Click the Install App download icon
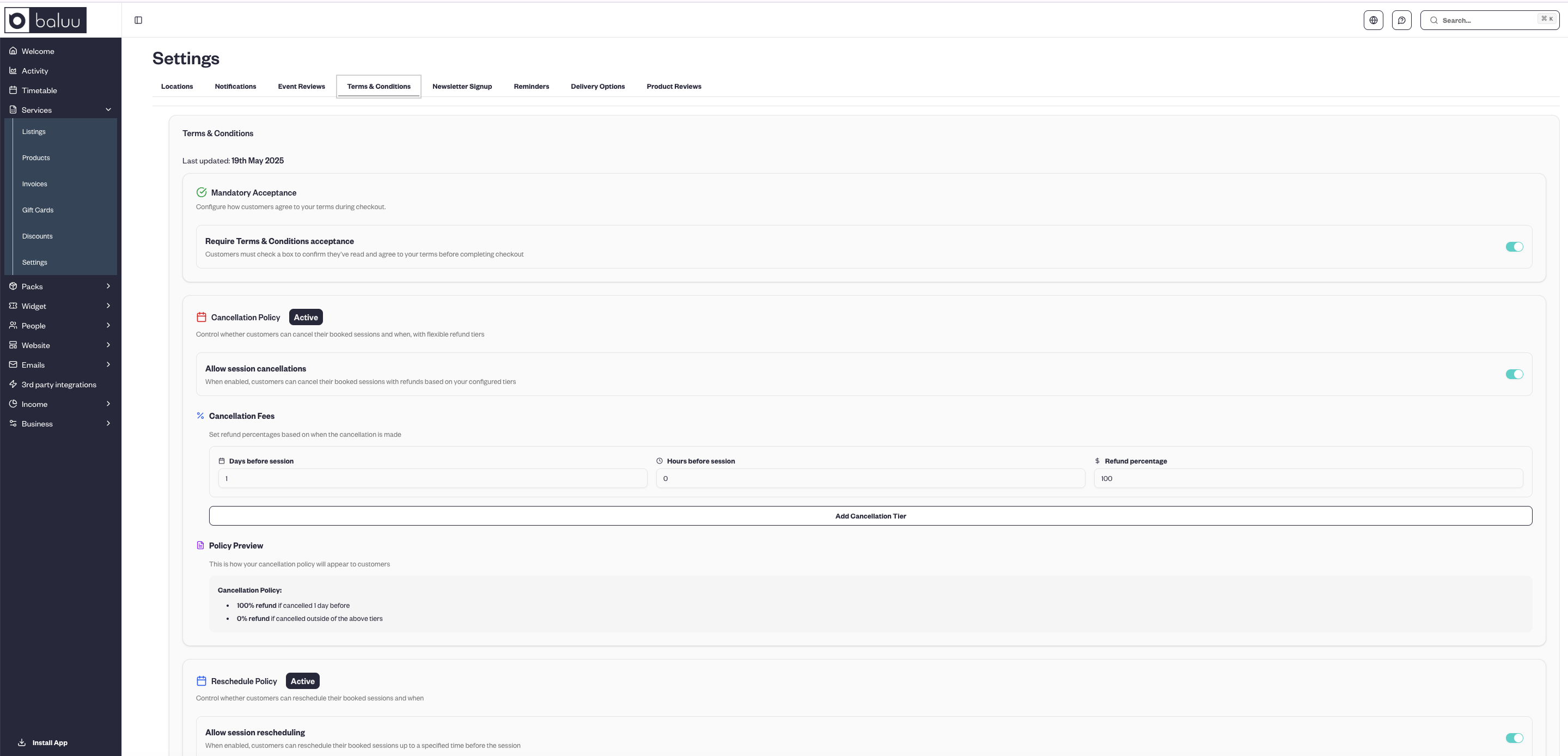 point(22,742)
